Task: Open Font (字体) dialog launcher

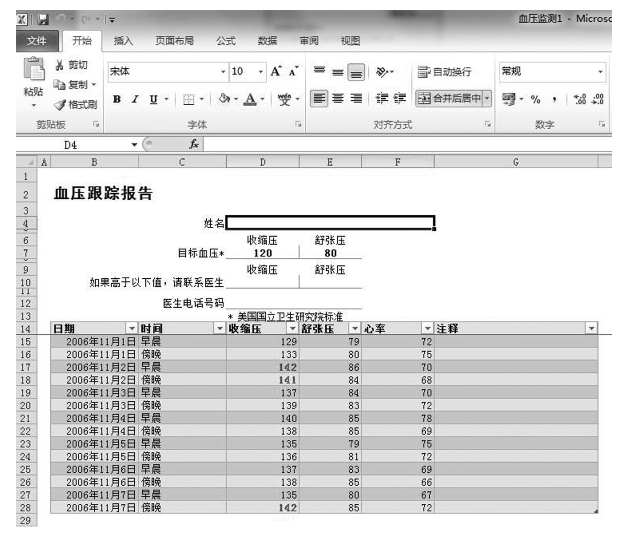Action: 298,124
